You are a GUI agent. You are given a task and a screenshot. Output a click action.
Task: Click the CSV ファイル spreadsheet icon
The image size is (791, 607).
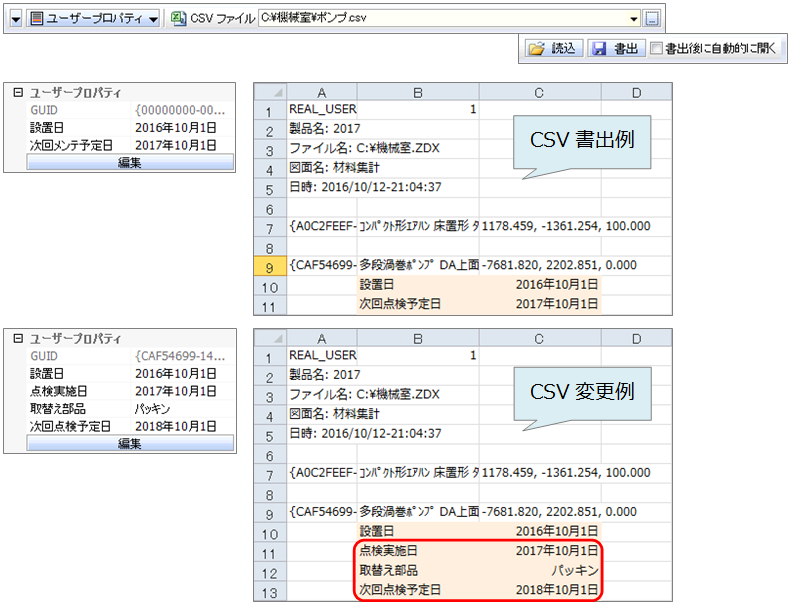[x=178, y=19]
